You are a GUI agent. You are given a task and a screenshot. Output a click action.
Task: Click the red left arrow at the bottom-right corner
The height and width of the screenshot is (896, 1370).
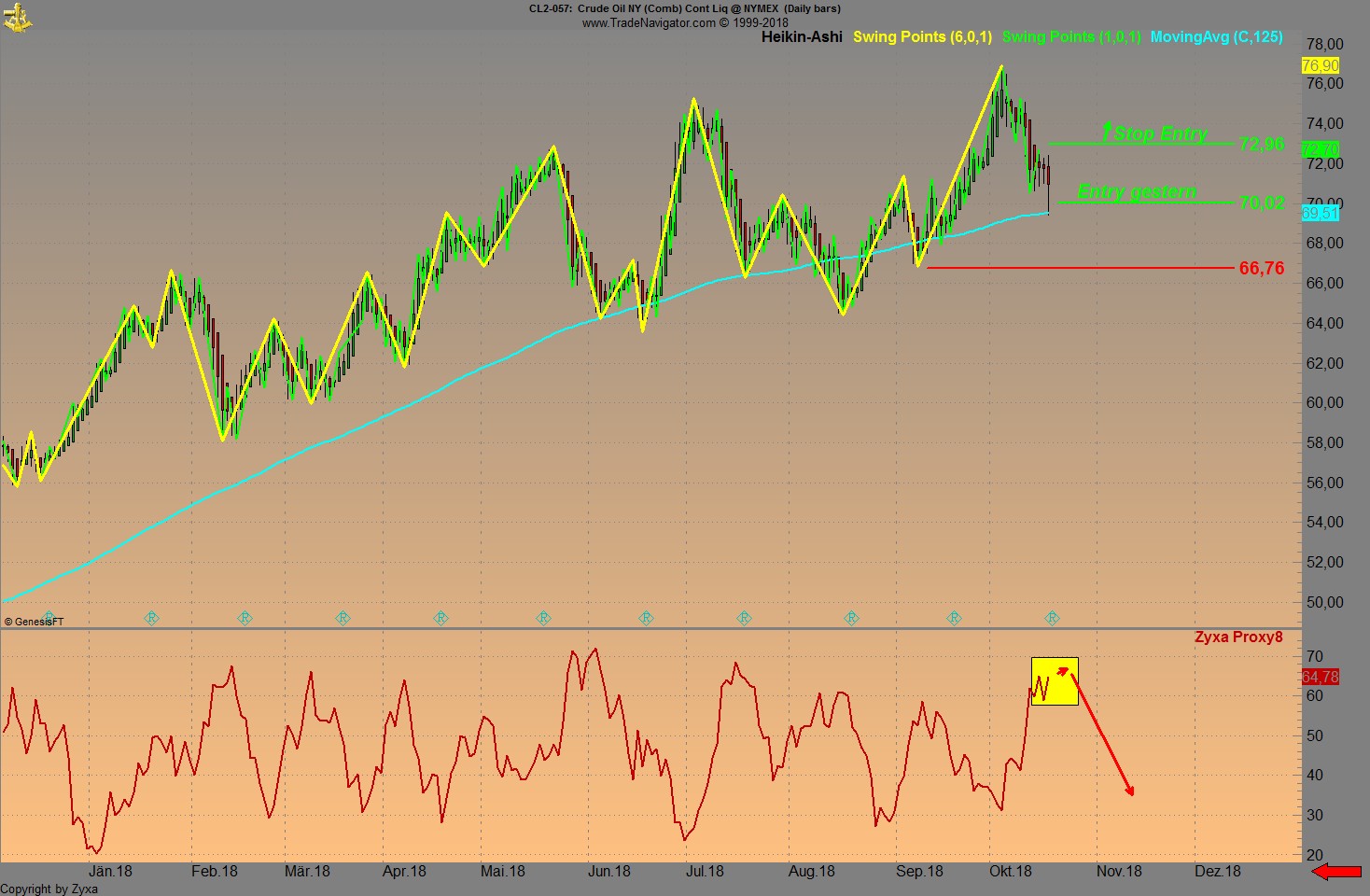(x=1336, y=872)
